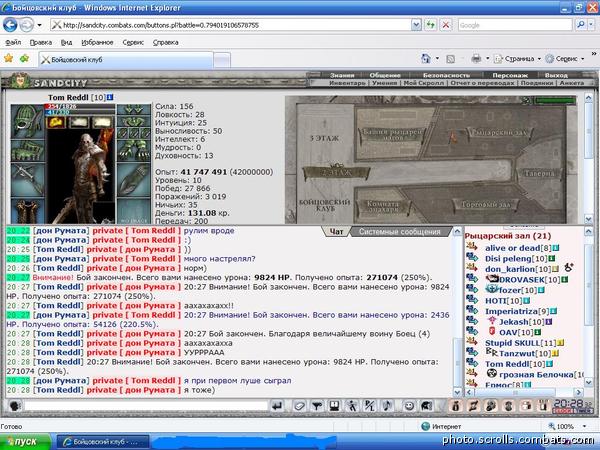Click the player list horizontal scrollbar right arrow
The height and width of the screenshot is (450, 600).
579,392
